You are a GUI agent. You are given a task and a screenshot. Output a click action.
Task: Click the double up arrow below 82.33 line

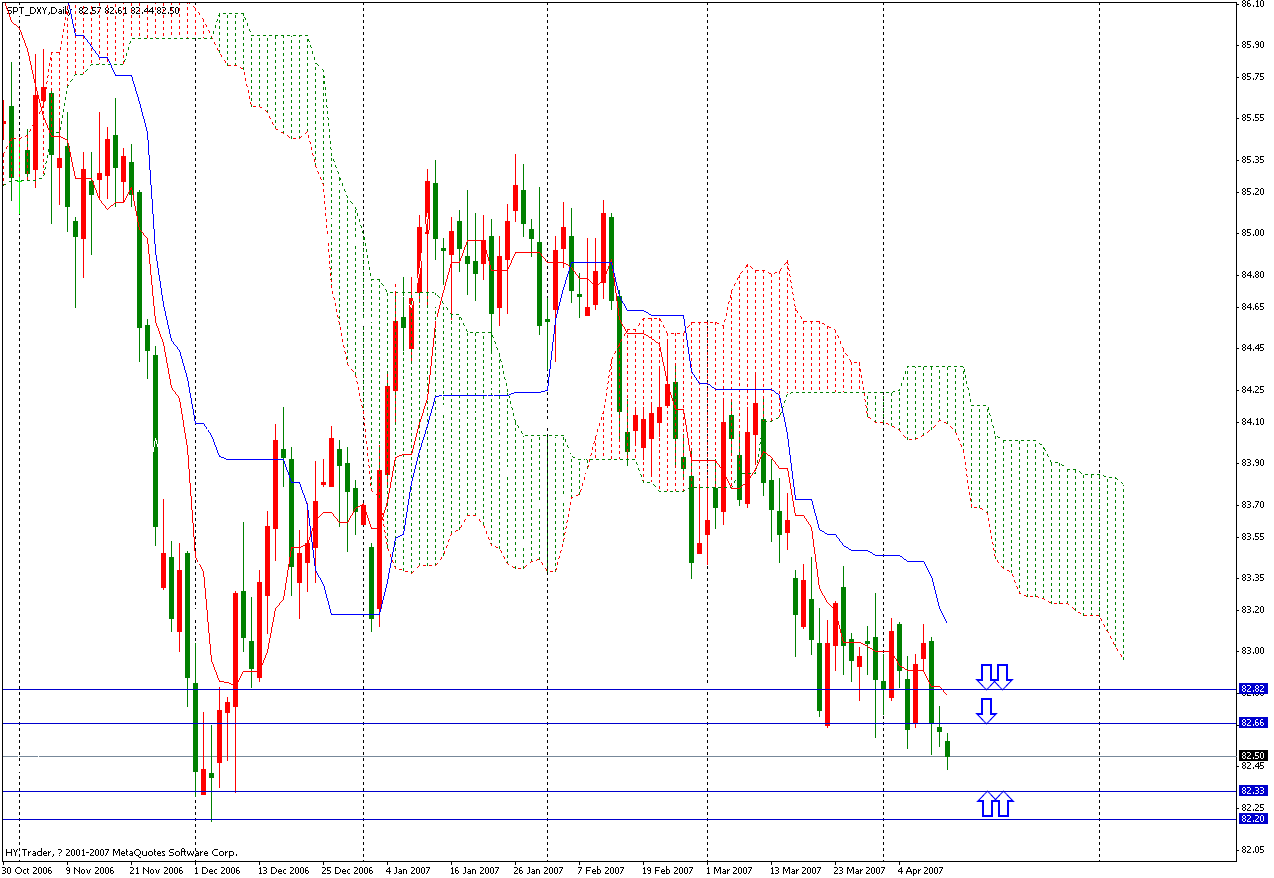[995, 804]
